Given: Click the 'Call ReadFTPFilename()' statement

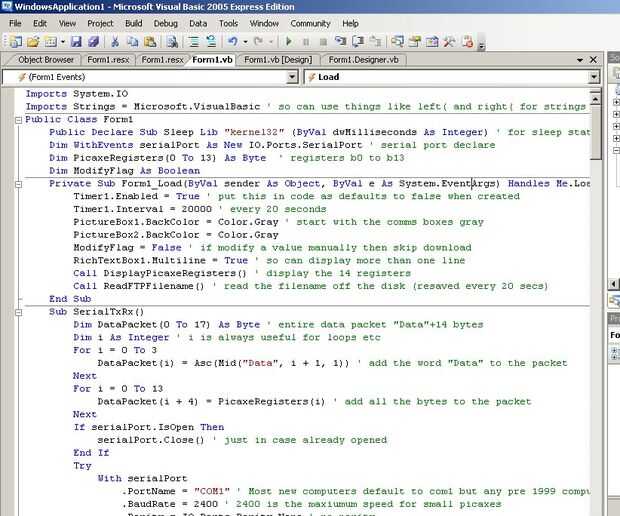Looking at the screenshot, I should click(x=138, y=286).
